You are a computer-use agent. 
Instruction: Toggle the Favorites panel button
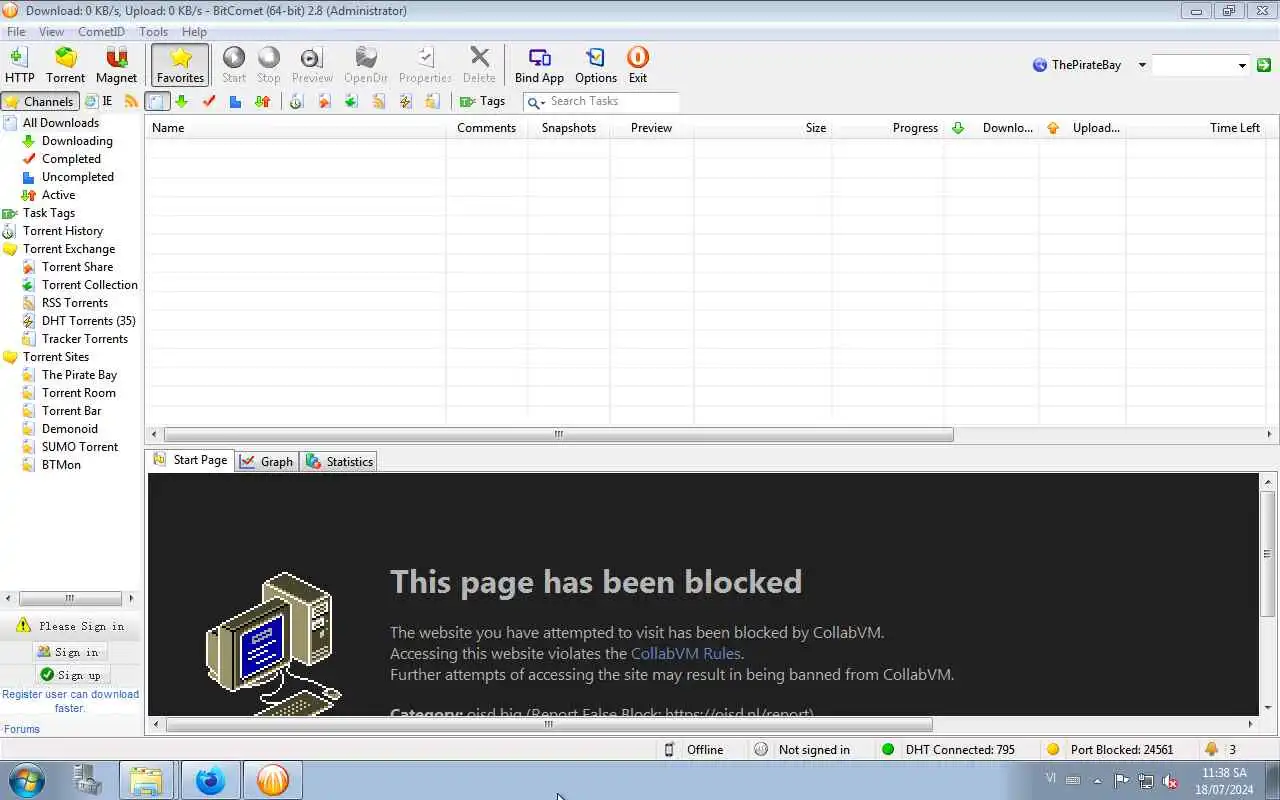tap(180, 65)
